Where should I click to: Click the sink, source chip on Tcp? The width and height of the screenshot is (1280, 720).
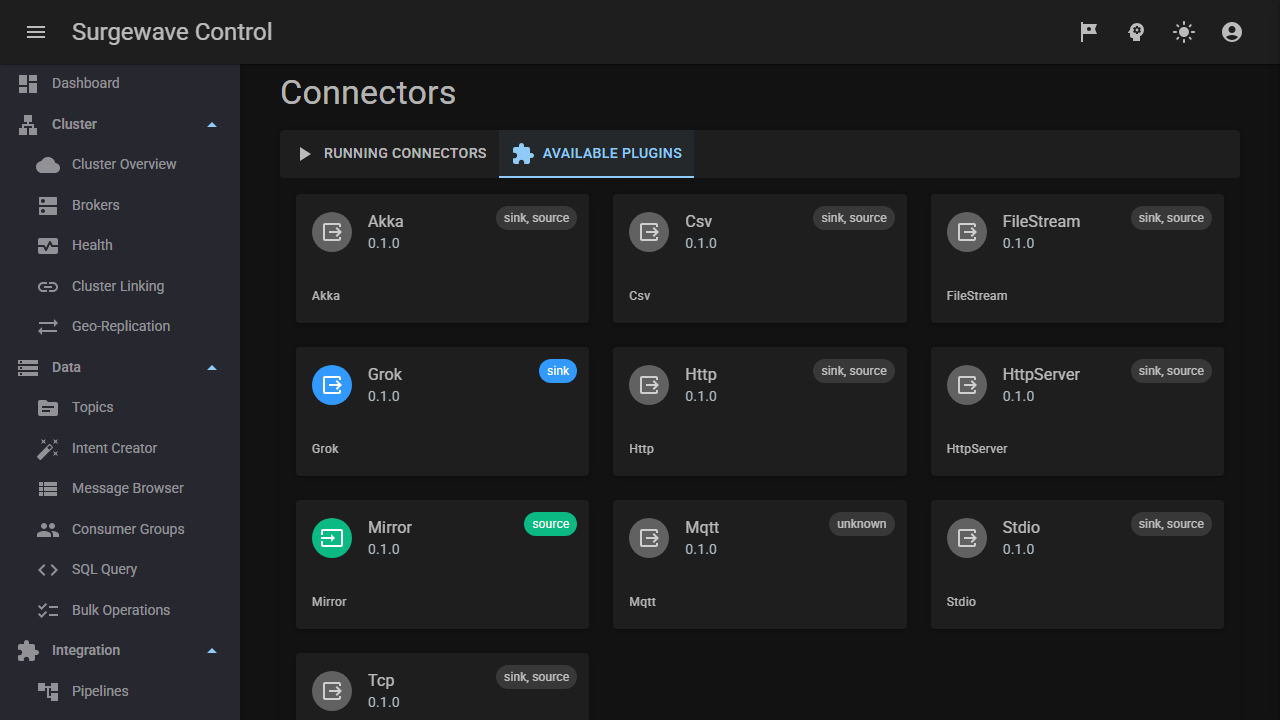[536, 677]
